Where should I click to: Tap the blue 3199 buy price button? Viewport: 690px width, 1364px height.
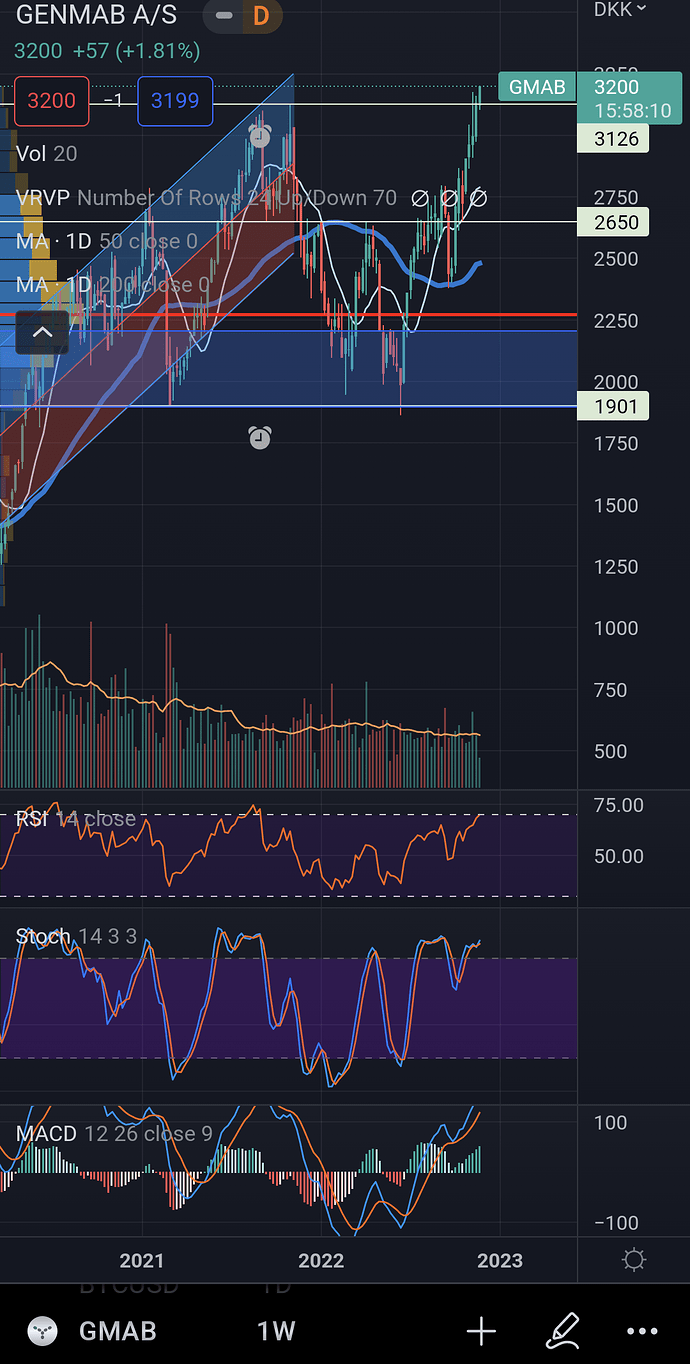click(x=175, y=100)
